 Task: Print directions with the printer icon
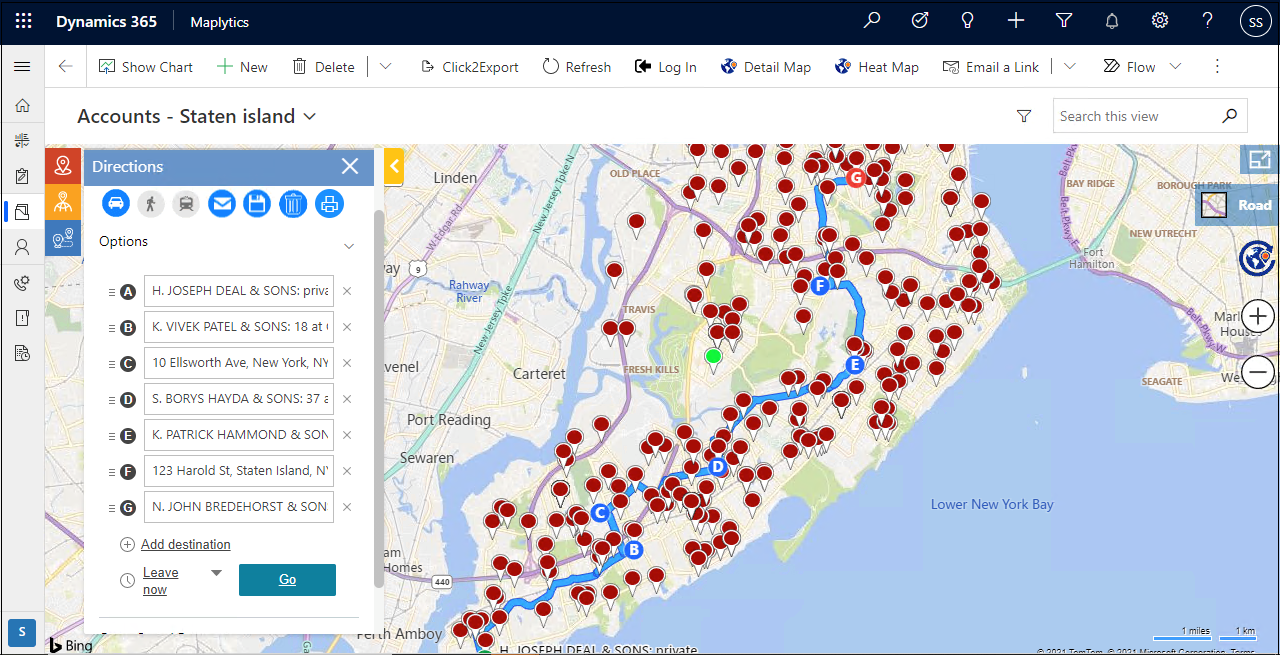tap(329, 204)
